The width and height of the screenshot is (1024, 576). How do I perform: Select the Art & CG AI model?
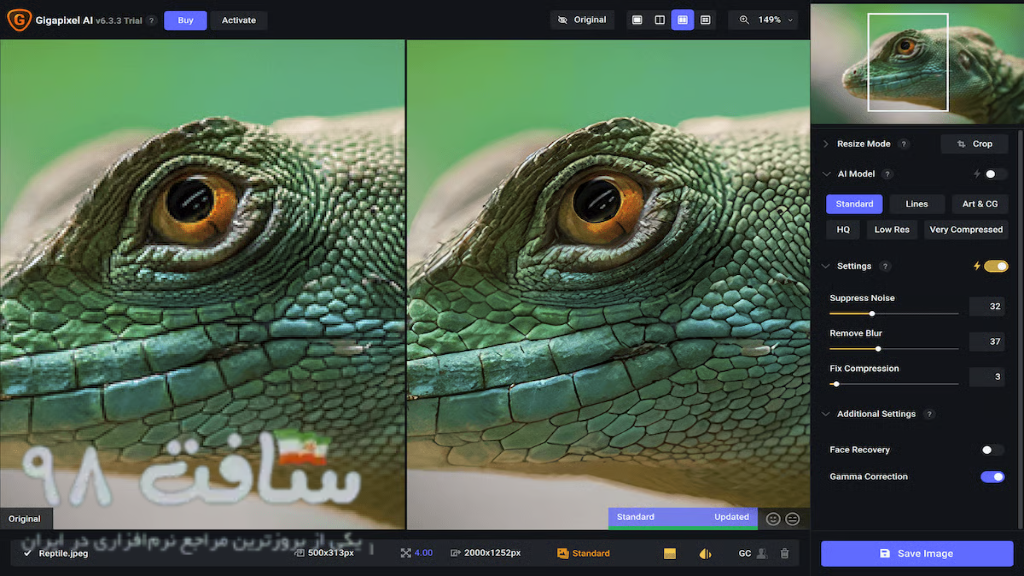(980, 204)
